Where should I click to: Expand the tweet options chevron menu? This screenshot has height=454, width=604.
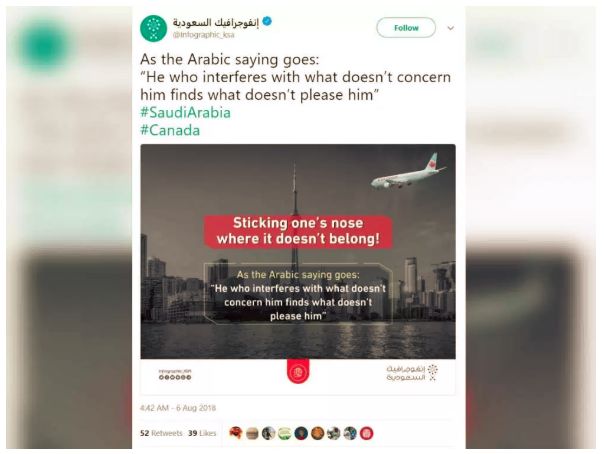[450, 28]
